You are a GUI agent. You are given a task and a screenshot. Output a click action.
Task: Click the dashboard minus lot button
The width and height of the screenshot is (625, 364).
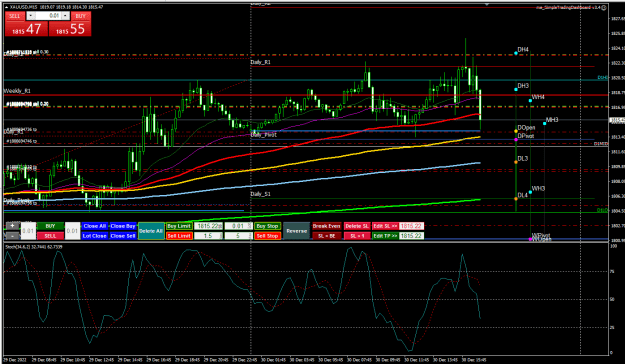(x=12, y=236)
